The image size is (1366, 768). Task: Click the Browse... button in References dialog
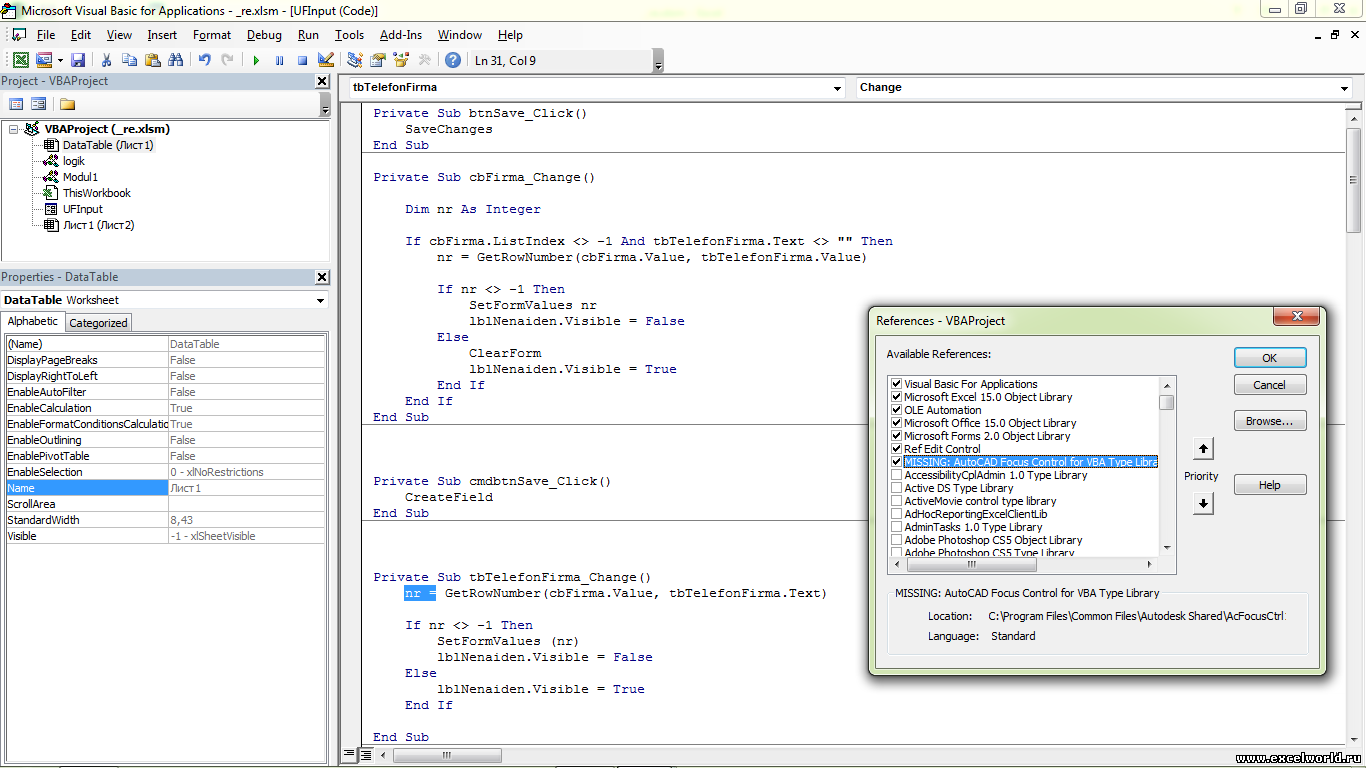(1269, 421)
